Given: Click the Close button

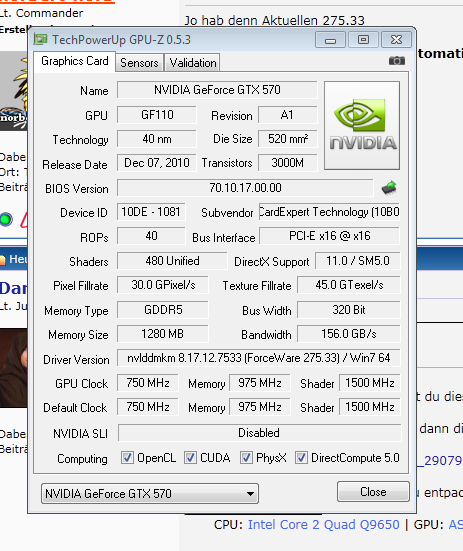Looking at the screenshot, I should 373,491.
